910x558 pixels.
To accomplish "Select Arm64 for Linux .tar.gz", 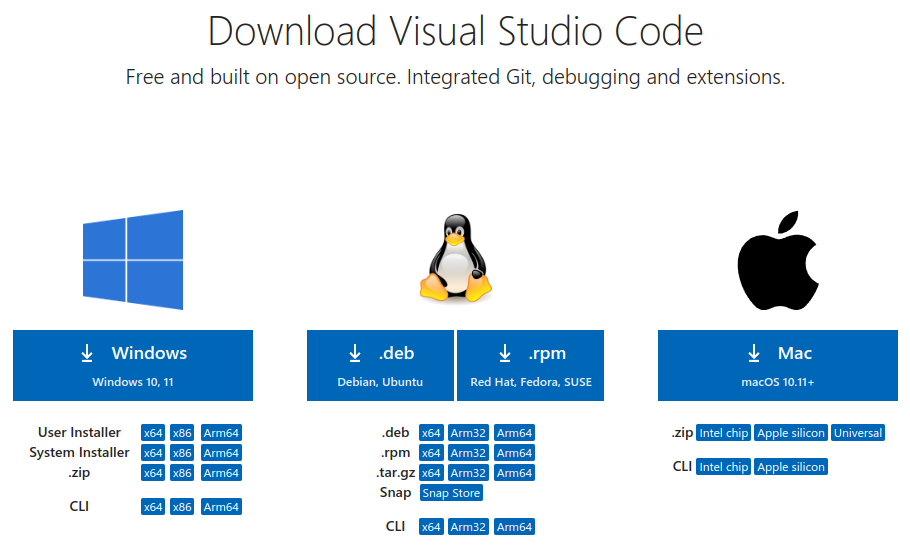I will [x=514, y=473].
